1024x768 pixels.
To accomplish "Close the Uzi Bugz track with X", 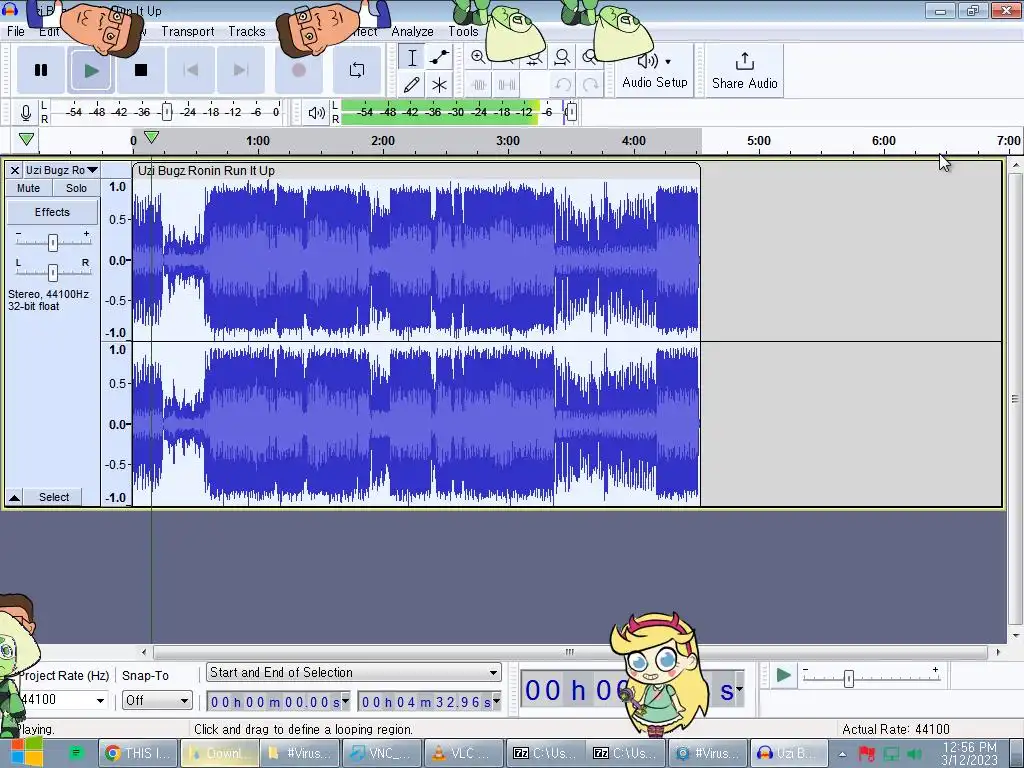I will [14, 170].
